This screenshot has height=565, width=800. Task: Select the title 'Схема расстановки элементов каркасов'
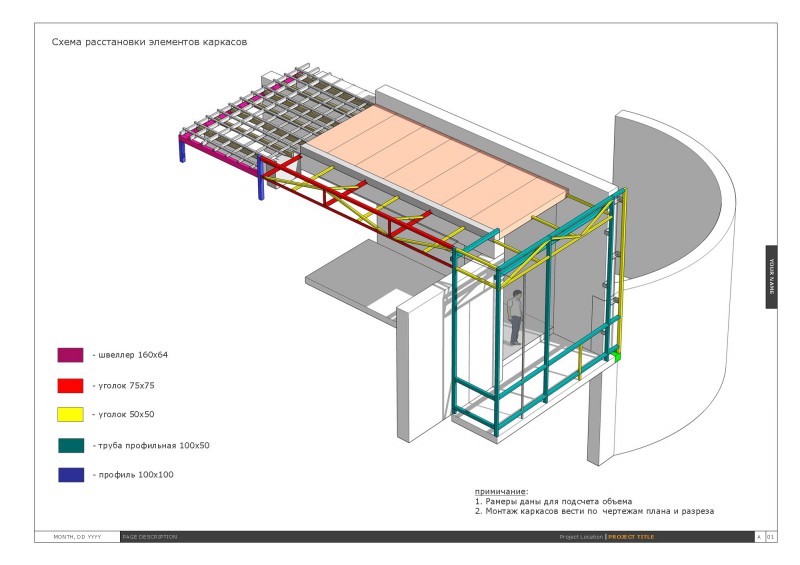pos(149,42)
